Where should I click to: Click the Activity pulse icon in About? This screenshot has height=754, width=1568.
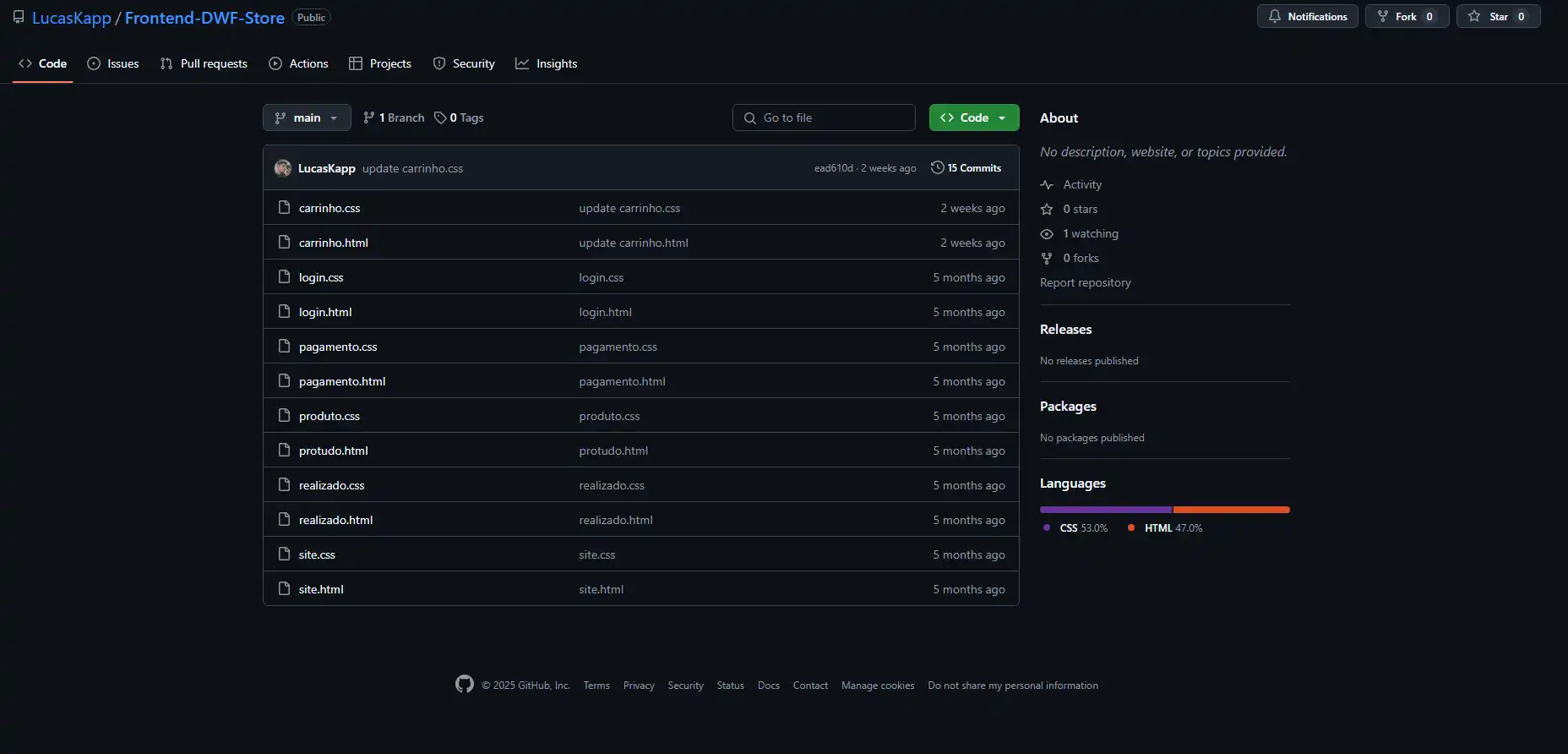tap(1047, 184)
